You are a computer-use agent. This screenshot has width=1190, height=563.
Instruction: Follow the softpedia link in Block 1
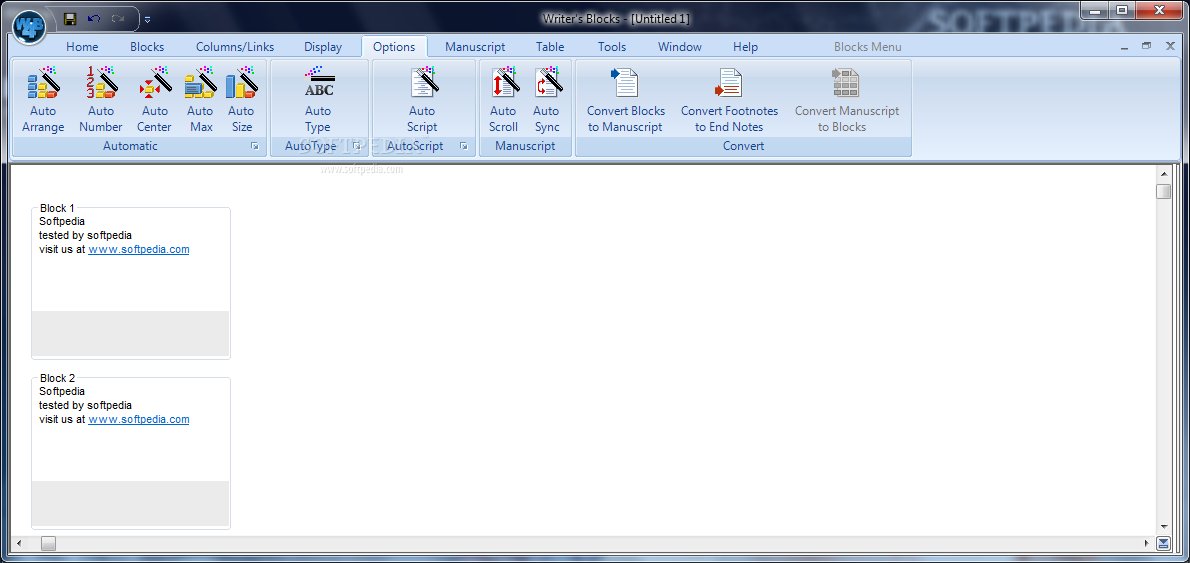139,249
